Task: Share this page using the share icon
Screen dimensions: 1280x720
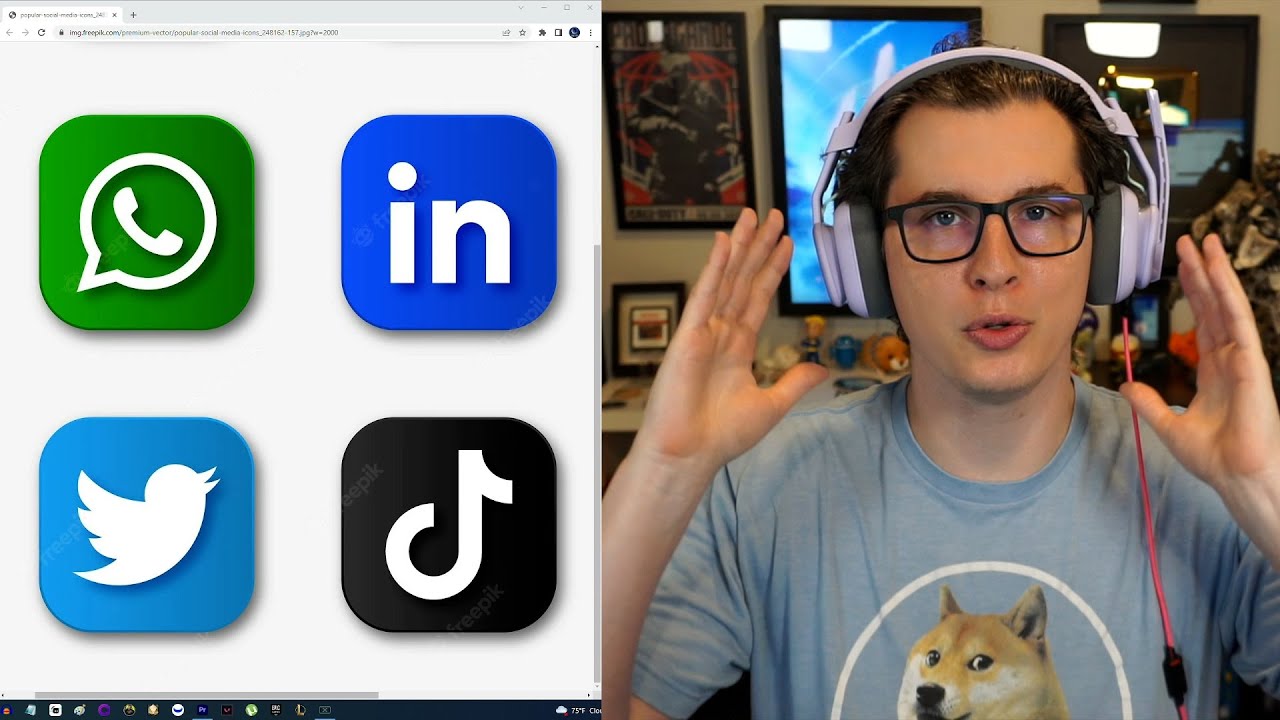Action: click(506, 32)
